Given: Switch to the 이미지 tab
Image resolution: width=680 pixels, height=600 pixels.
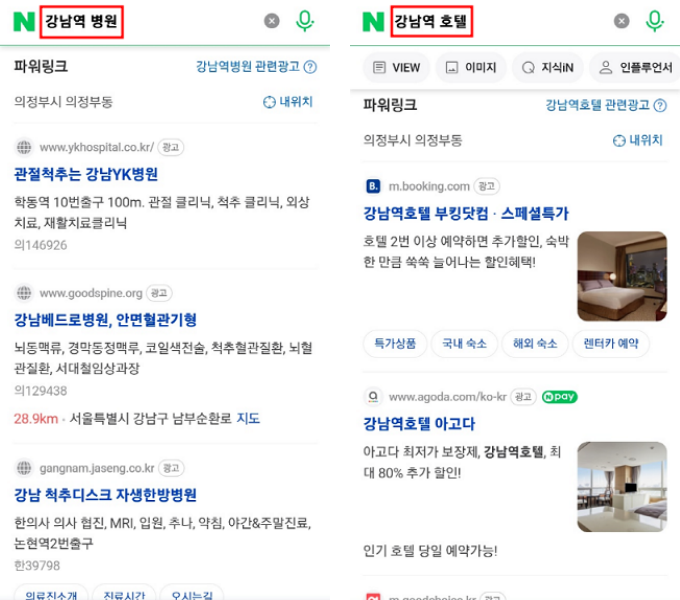Looking at the screenshot, I should point(471,68).
